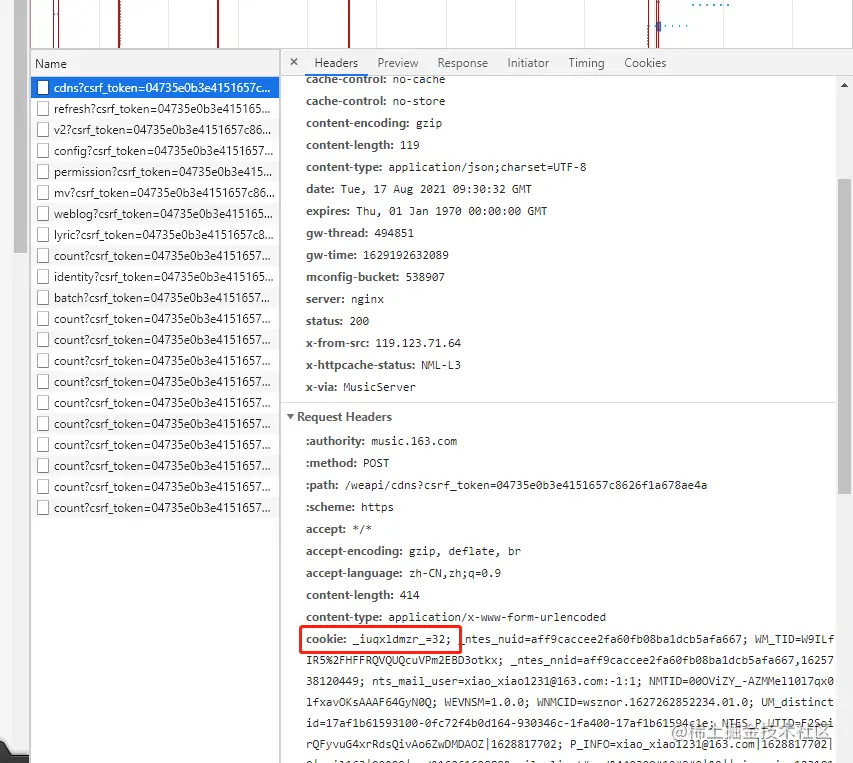853x763 pixels.
Task: Click the file icon of weblog request
Action: click(x=43, y=214)
